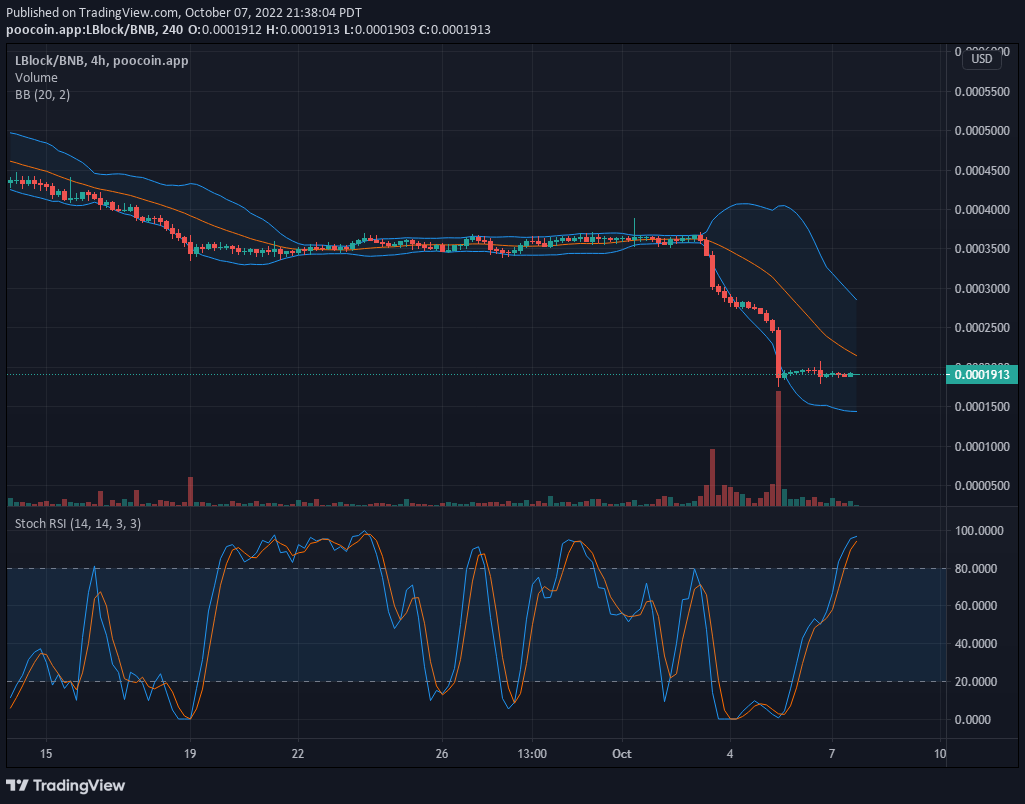Click the current price tag 0.0001913
The height and width of the screenshot is (804, 1025).
point(982,375)
